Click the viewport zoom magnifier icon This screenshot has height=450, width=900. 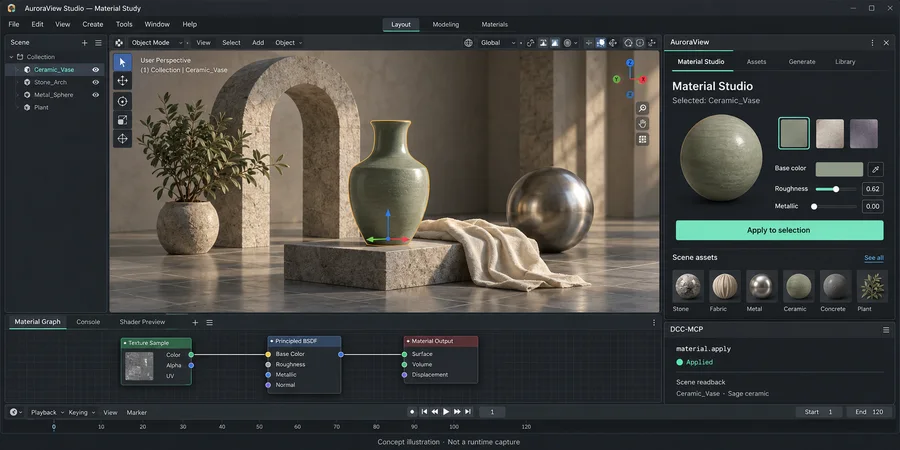[x=642, y=108]
